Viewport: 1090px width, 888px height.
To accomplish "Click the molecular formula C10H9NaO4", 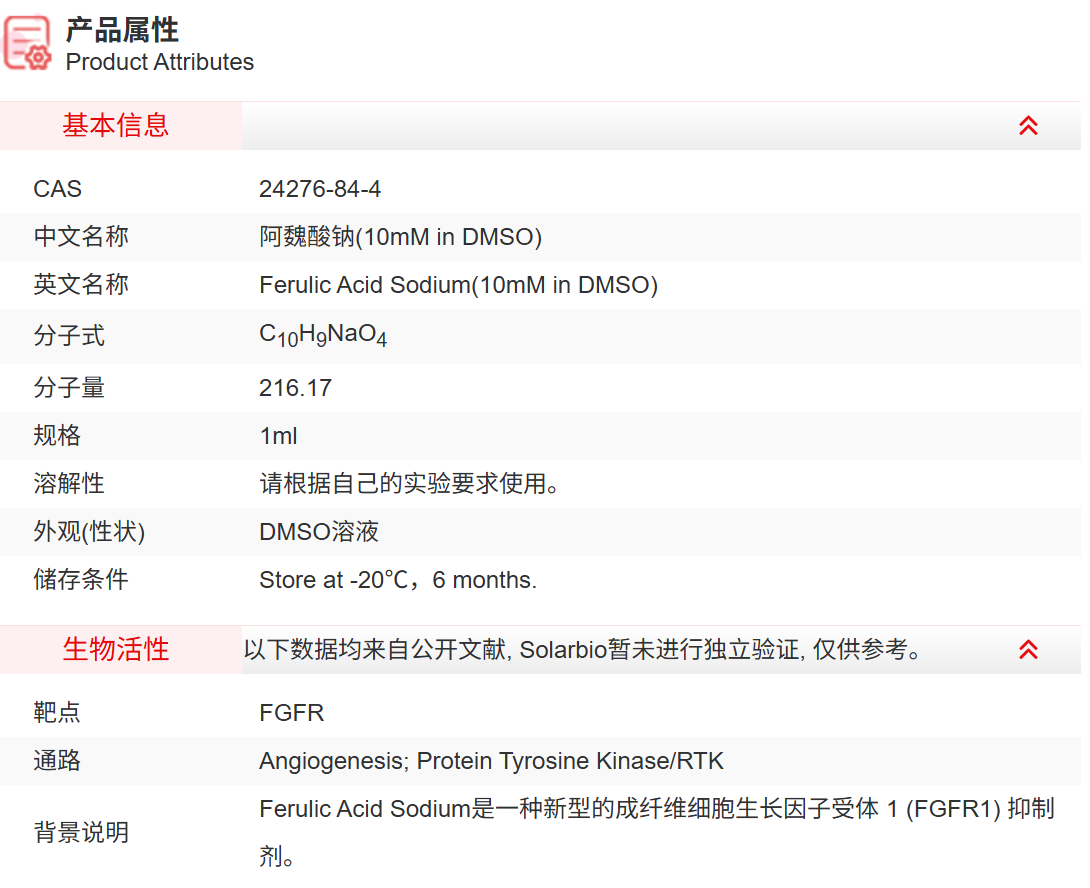I will 323,335.
